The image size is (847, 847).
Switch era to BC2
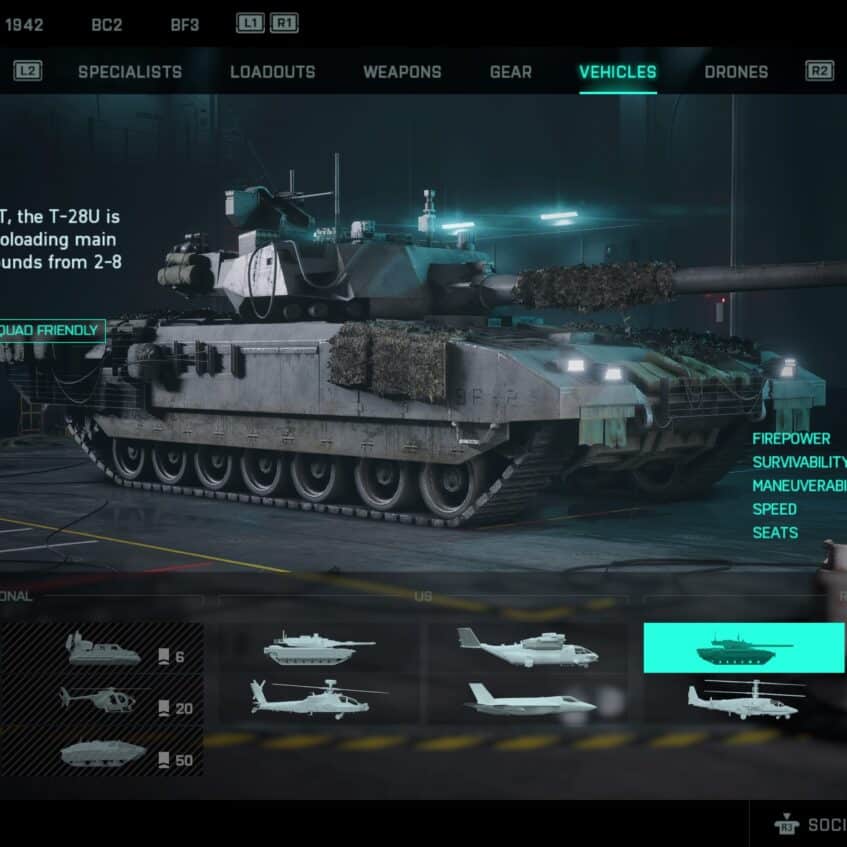(x=107, y=25)
